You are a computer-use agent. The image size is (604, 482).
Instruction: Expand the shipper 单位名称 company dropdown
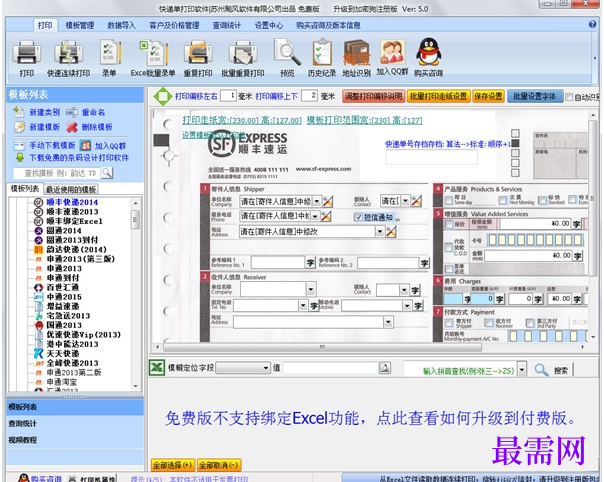click(x=317, y=201)
